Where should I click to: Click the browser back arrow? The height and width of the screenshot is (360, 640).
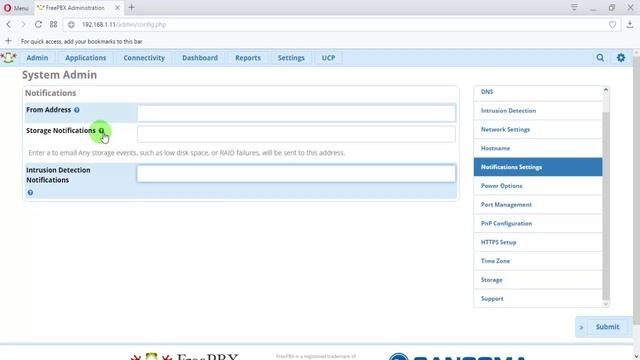click(x=9, y=24)
